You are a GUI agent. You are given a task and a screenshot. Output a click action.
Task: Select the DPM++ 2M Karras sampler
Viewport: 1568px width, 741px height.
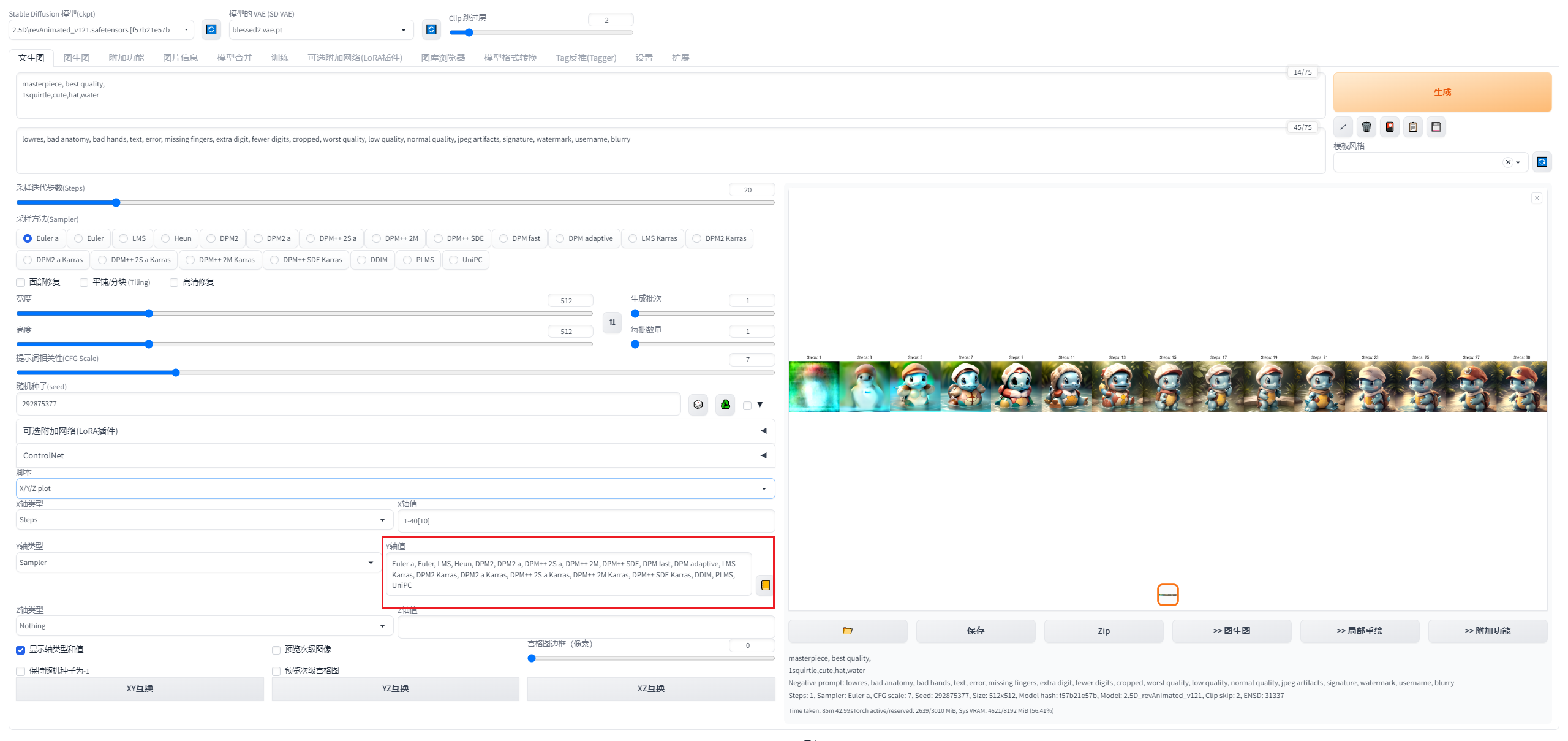[x=221, y=260]
